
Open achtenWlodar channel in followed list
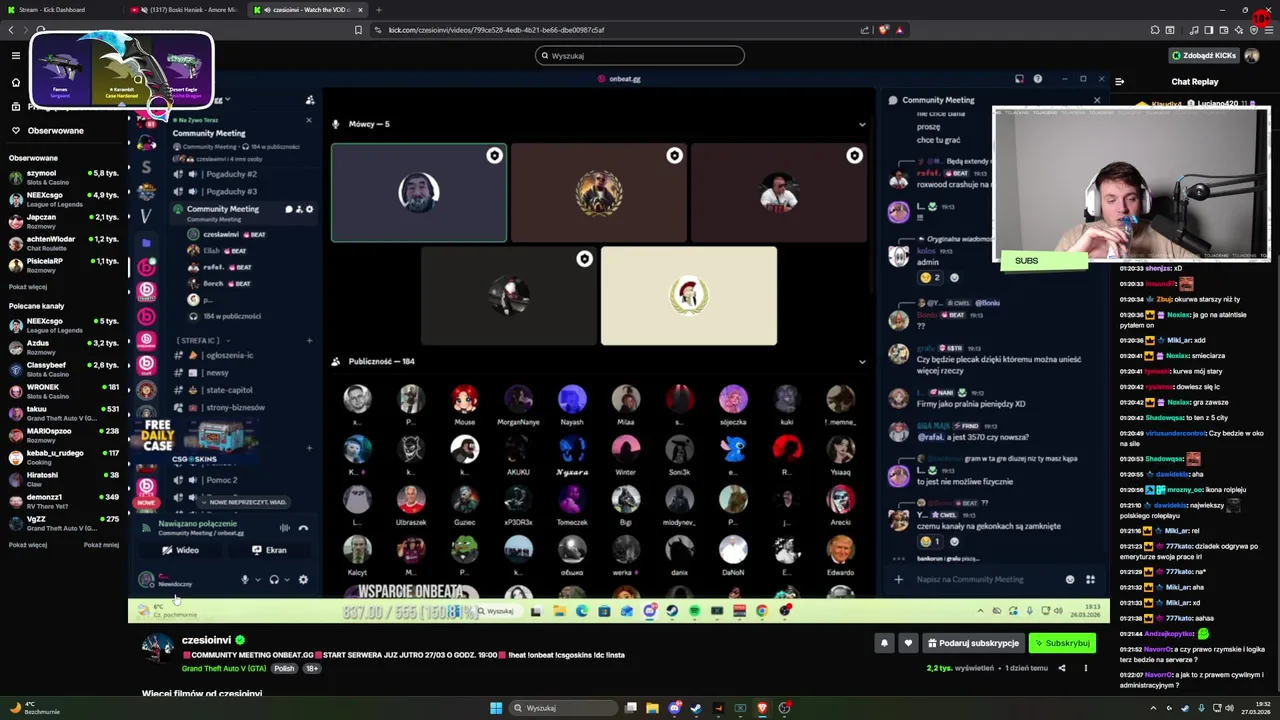64,244
